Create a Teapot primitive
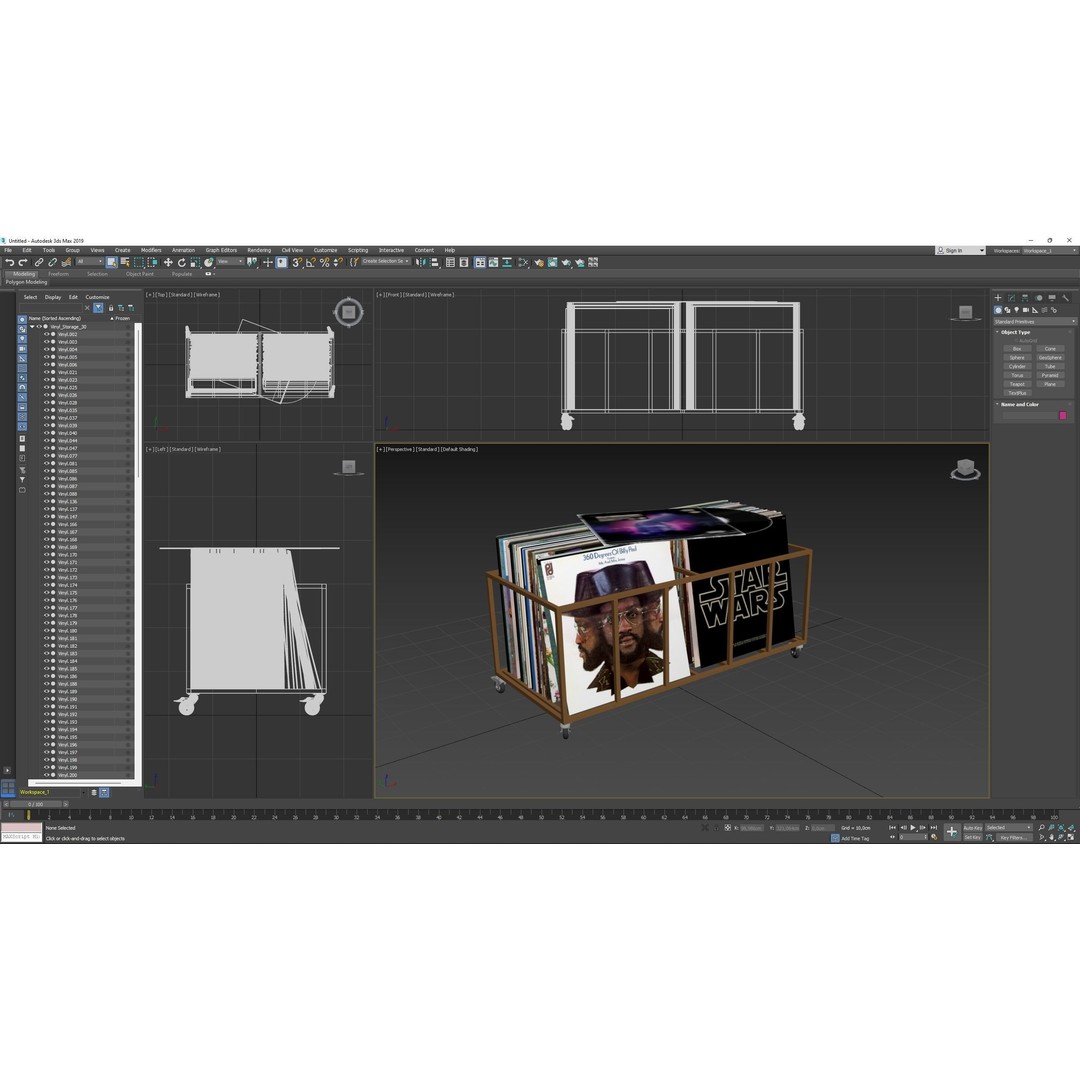The image size is (1080, 1080). [x=1017, y=384]
